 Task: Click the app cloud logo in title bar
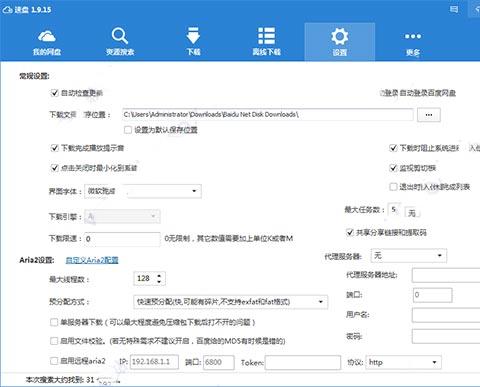pos(7,10)
